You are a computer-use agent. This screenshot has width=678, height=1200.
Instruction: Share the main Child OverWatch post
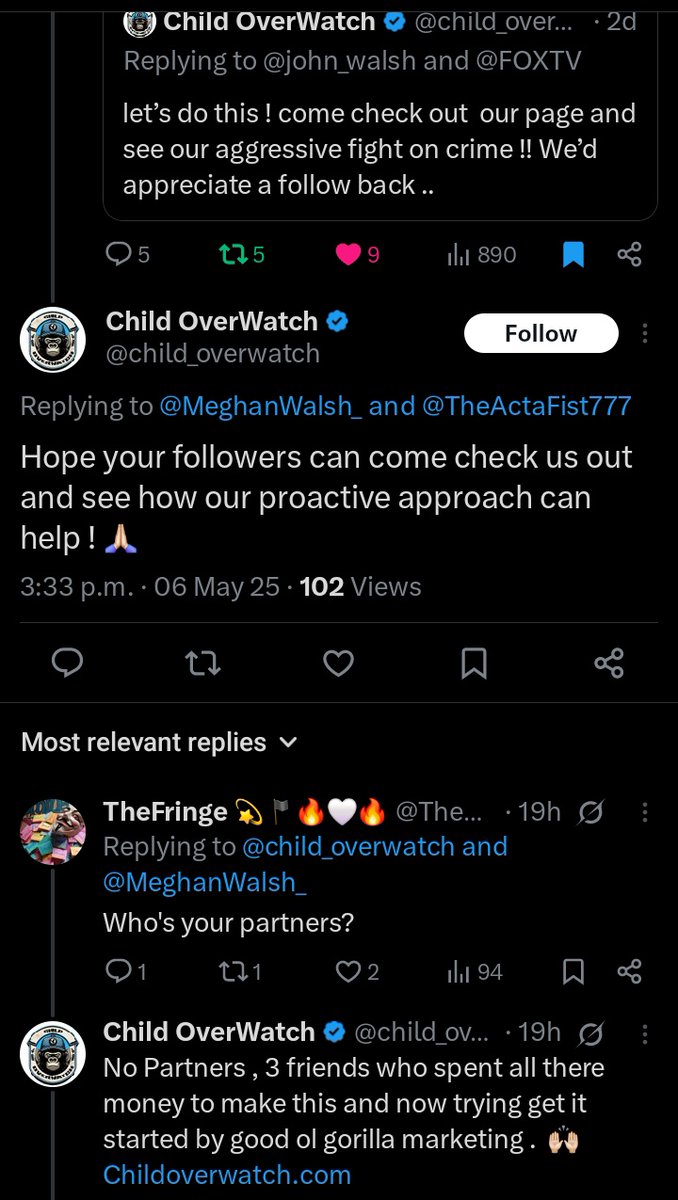[609, 663]
